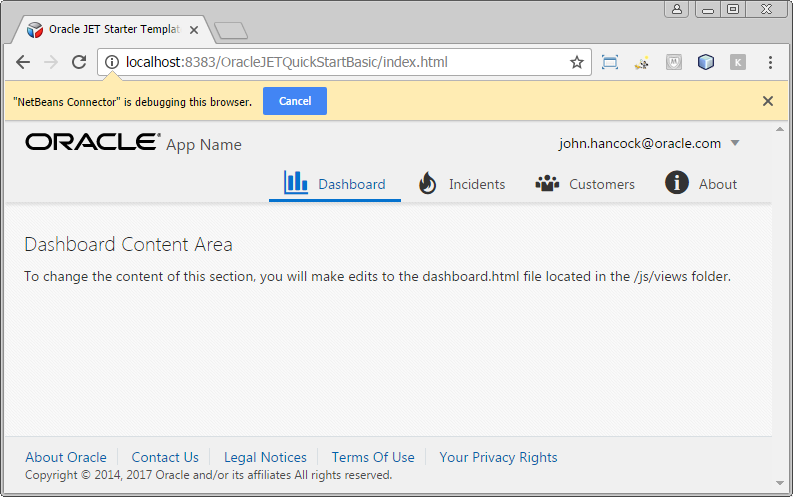Reload the page
Viewport: 793px width, 497px height.
coord(79,62)
